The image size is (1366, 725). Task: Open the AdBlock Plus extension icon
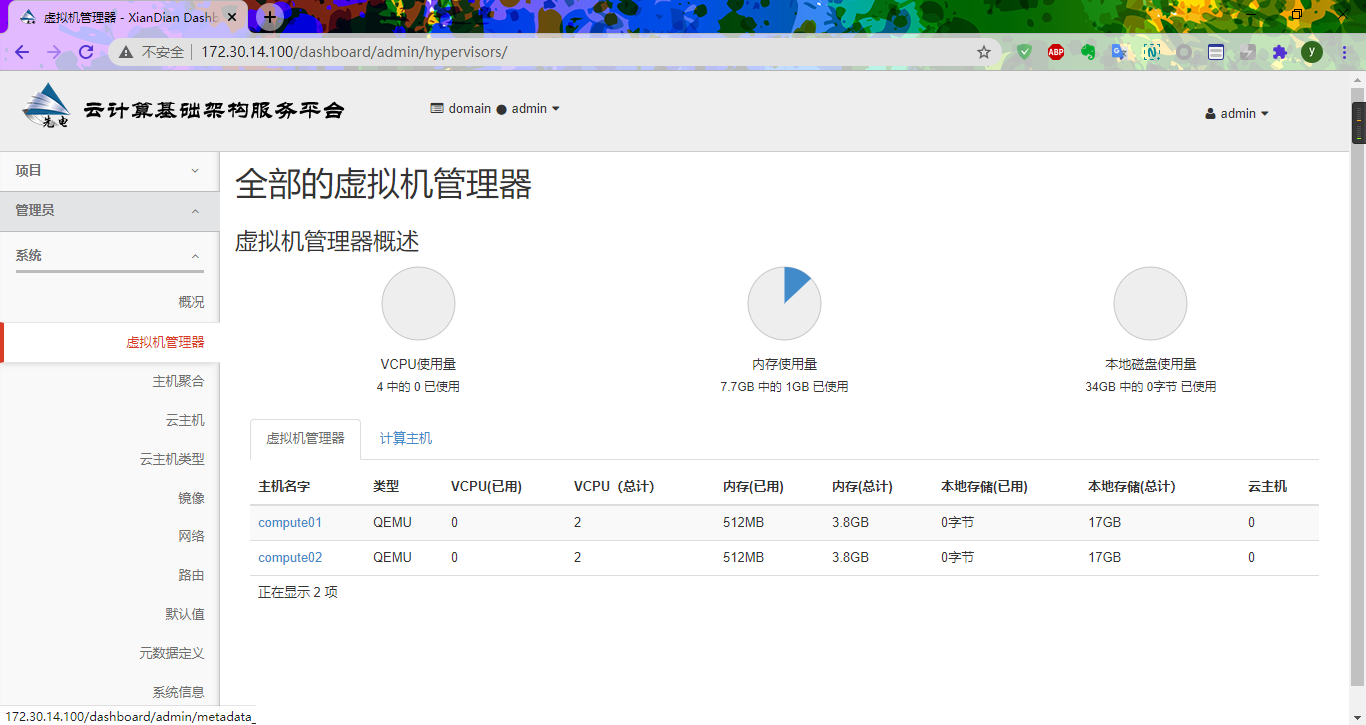1055,51
